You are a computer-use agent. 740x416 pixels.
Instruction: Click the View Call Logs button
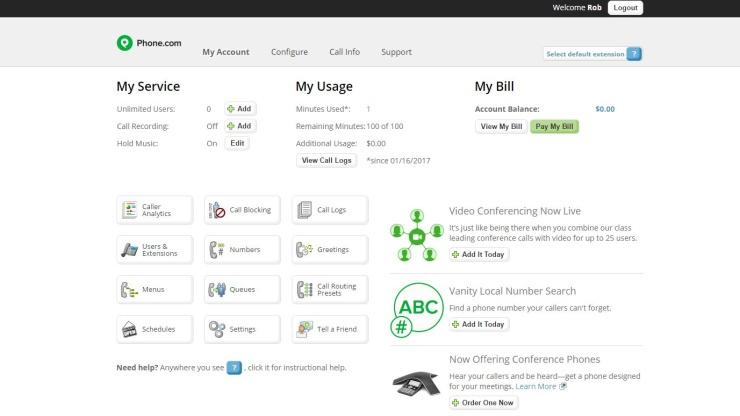[x=327, y=161]
